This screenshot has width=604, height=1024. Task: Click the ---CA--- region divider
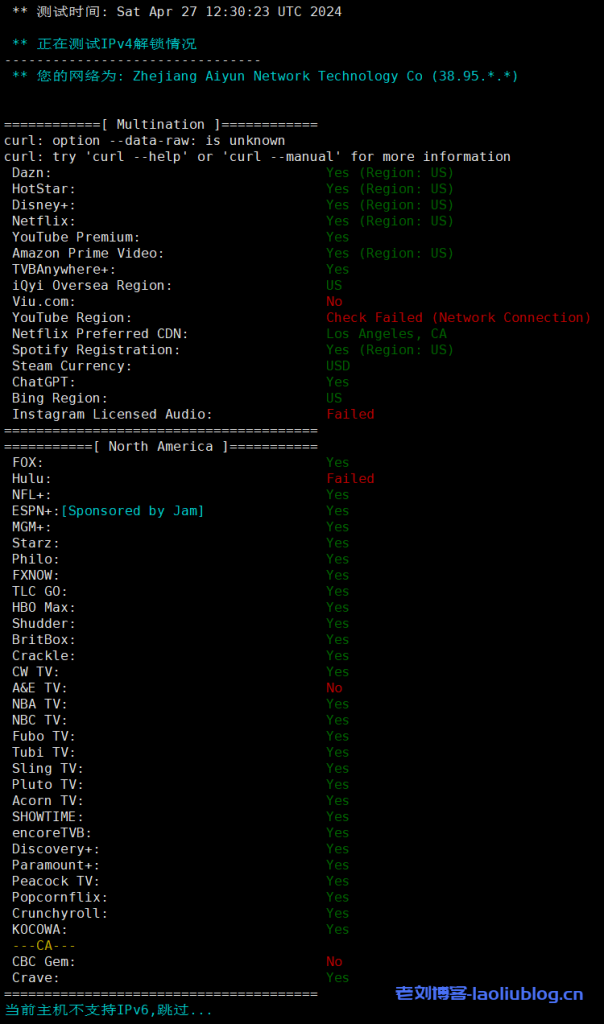44,946
